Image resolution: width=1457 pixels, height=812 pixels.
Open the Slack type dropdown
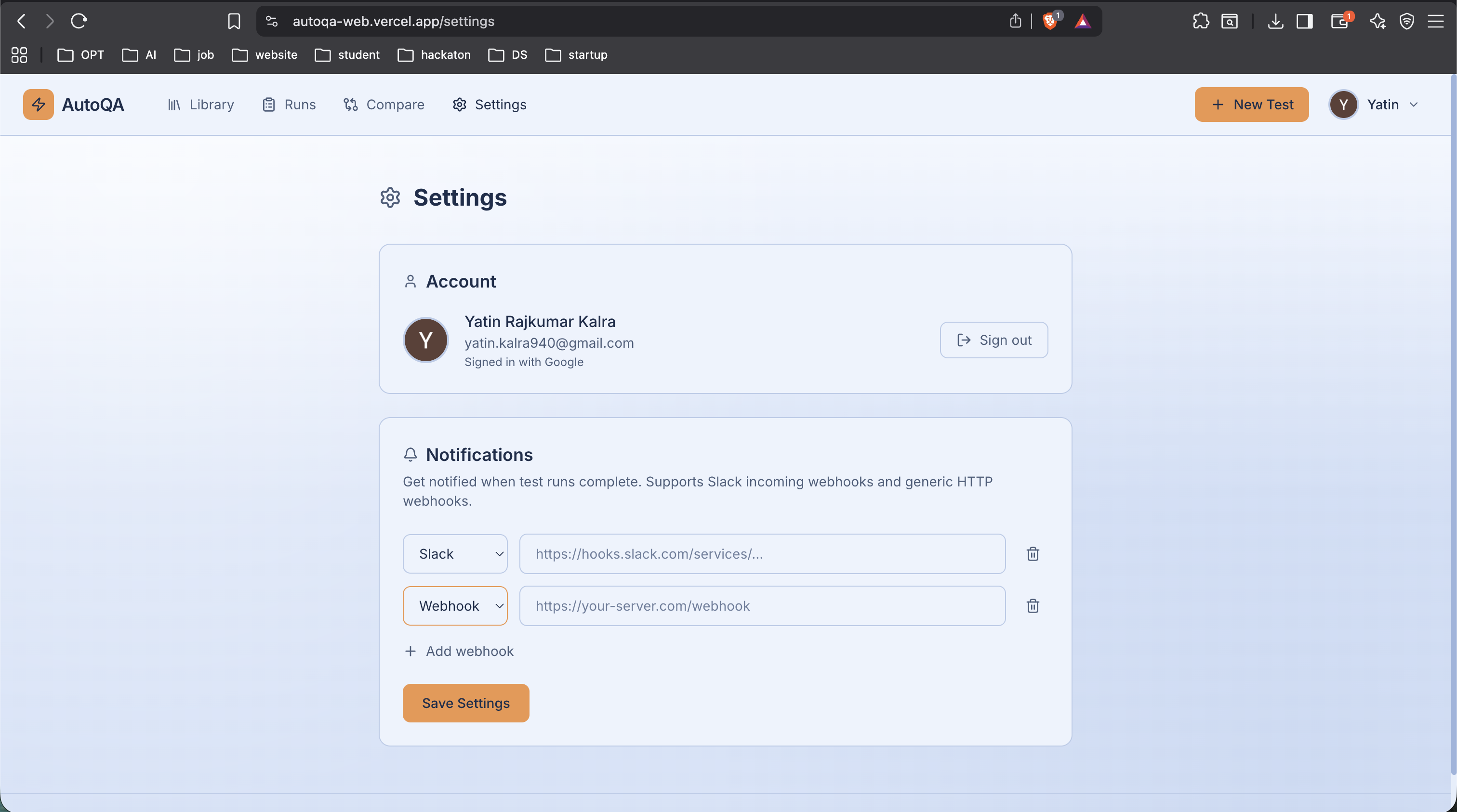pos(455,553)
